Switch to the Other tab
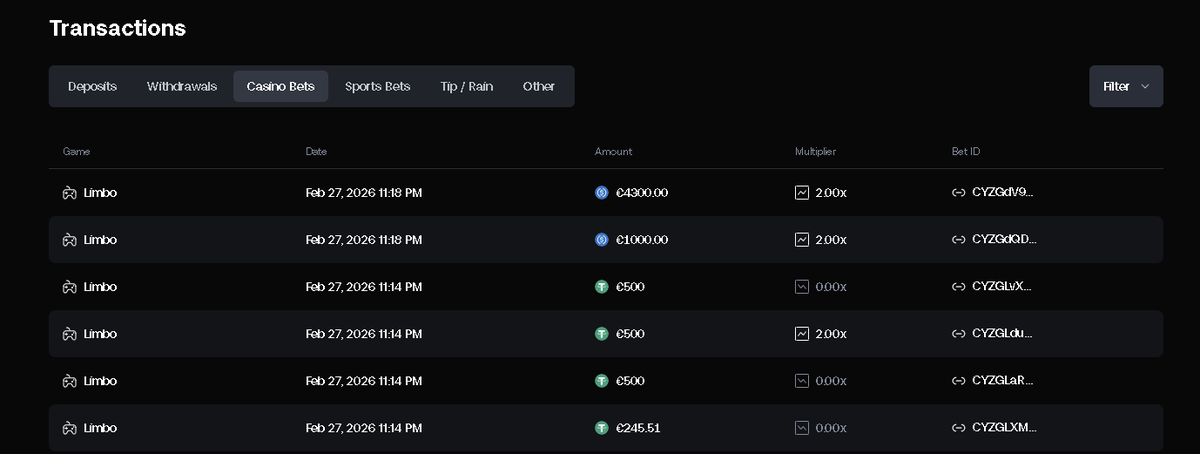Image resolution: width=1200 pixels, height=454 pixels. [539, 87]
